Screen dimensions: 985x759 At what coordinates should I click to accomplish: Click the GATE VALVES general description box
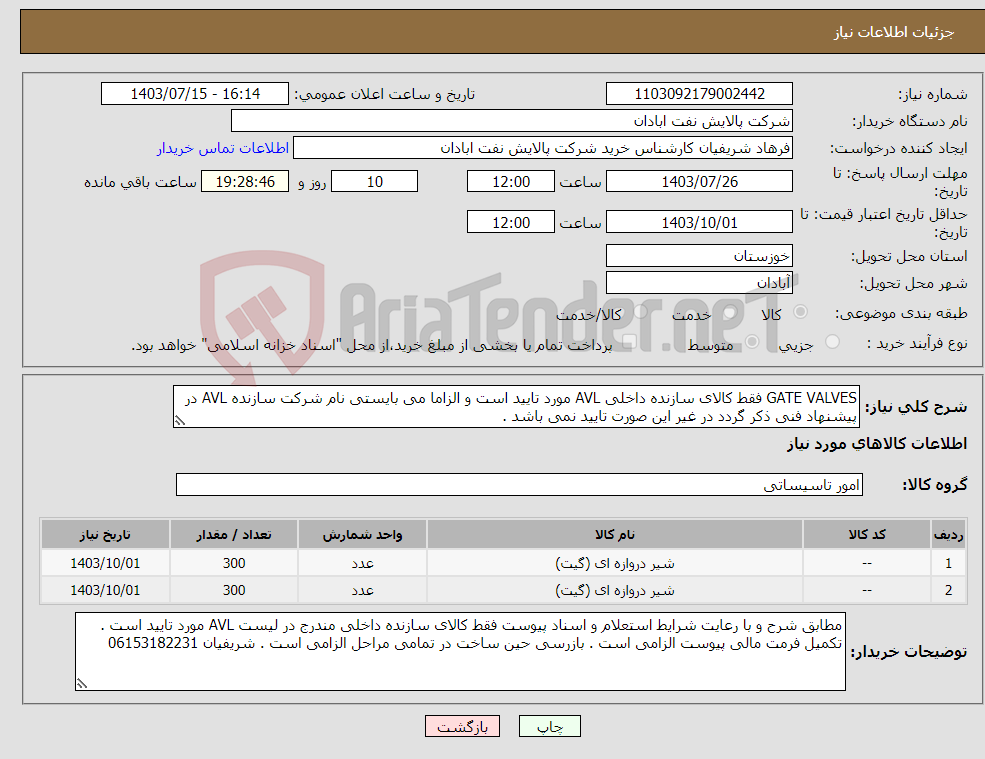coord(516,407)
